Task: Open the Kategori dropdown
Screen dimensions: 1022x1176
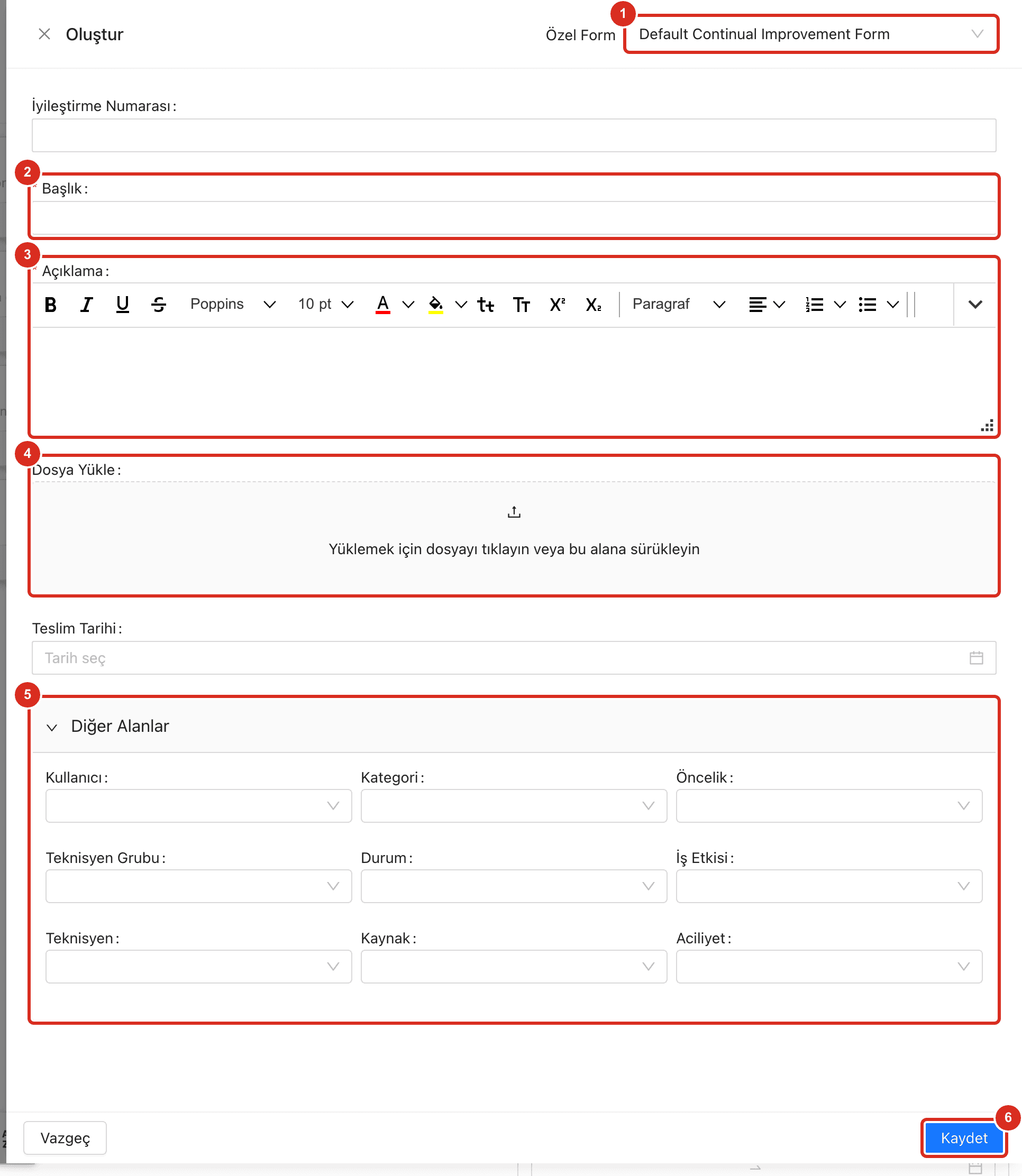Action: pyautogui.click(x=514, y=805)
